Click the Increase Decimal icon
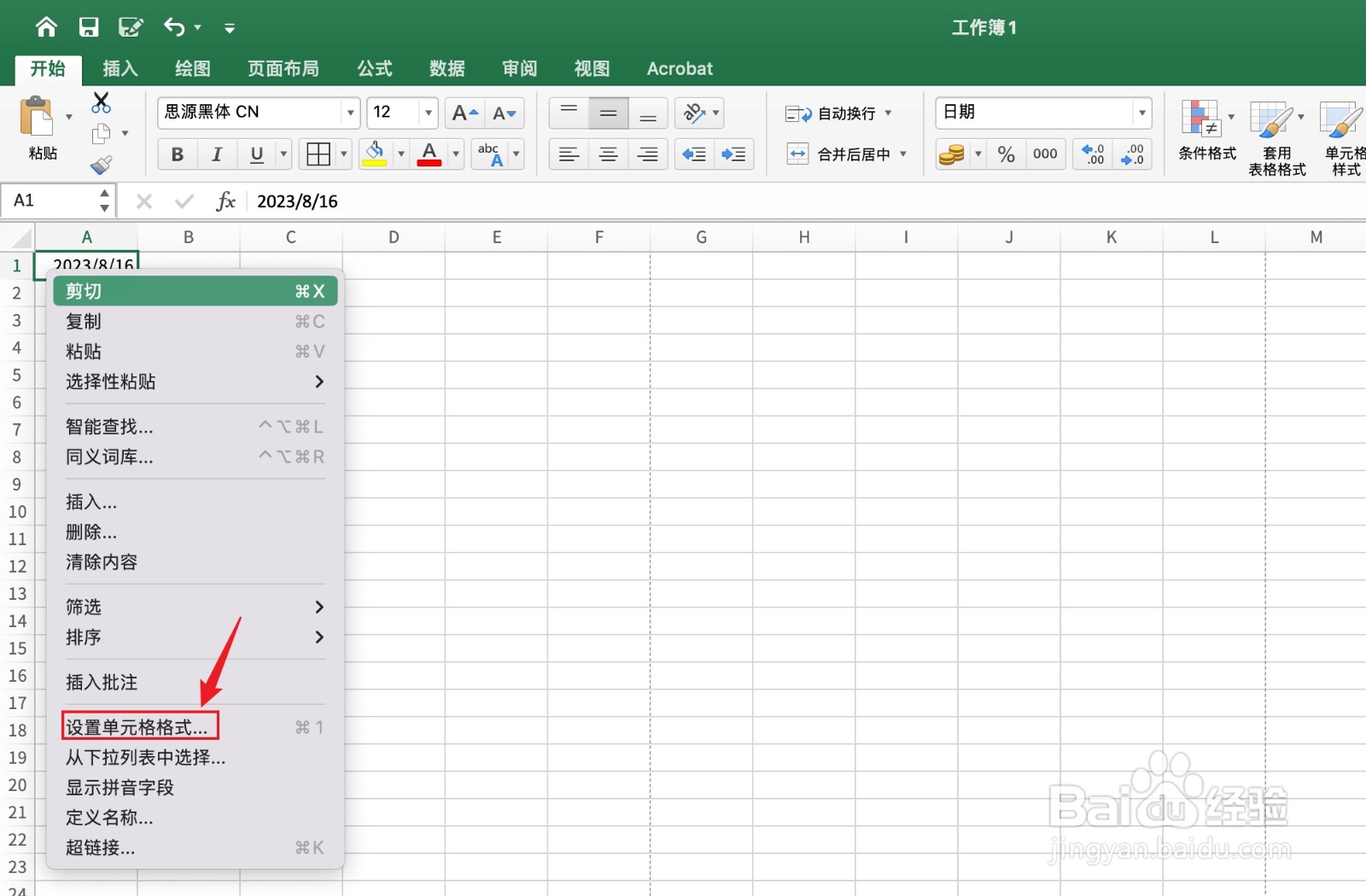Screen dimensions: 1366x896 1093,154
